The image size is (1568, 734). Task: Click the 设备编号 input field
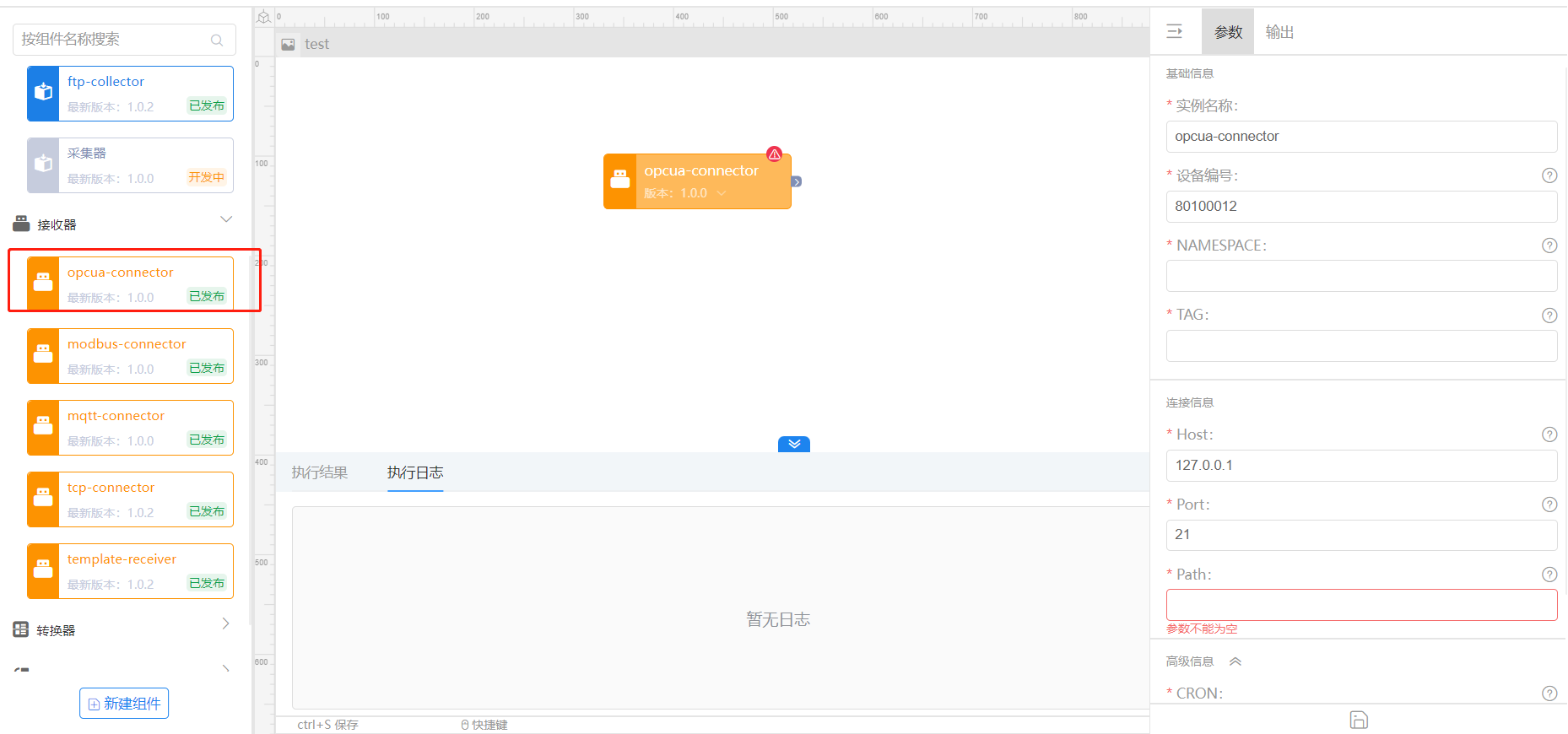coord(1361,207)
